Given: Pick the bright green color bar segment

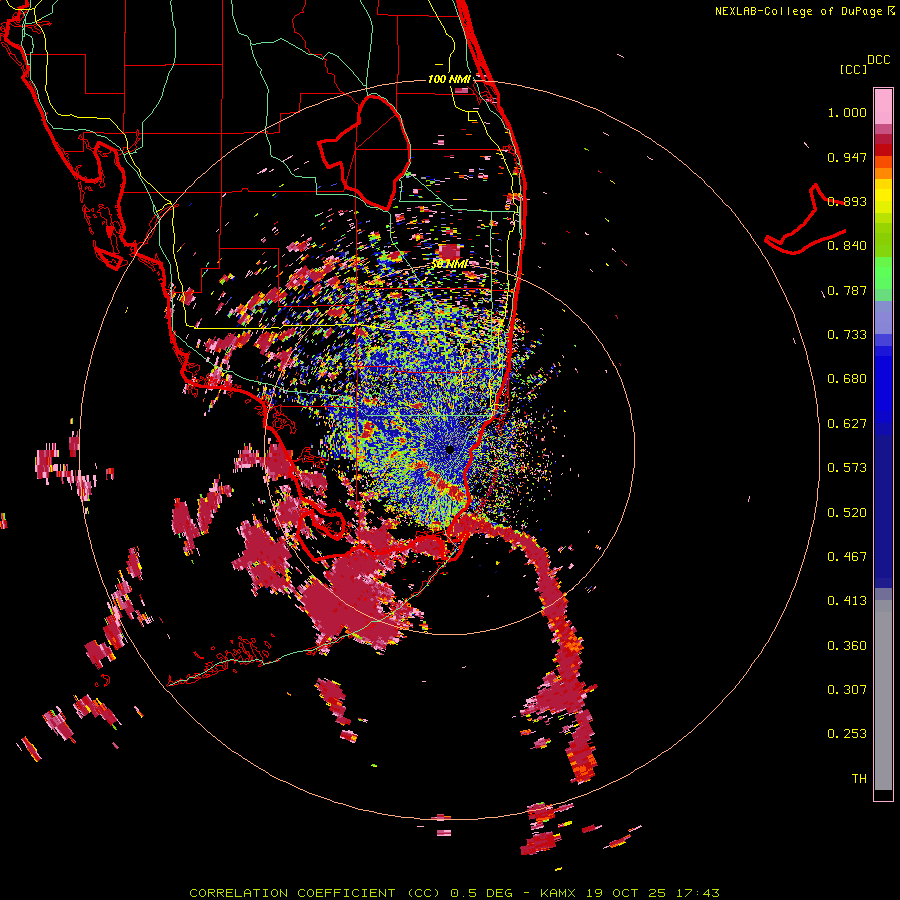Looking at the screenshot, I should (883, 273).
